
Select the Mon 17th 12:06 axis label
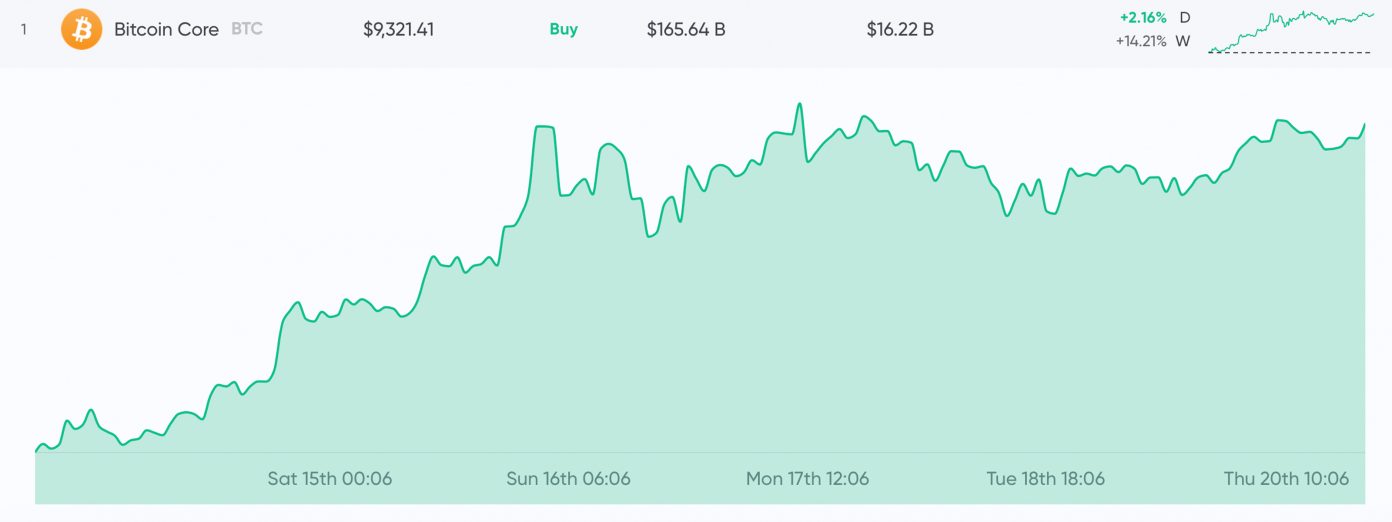(x=807, y=479)
